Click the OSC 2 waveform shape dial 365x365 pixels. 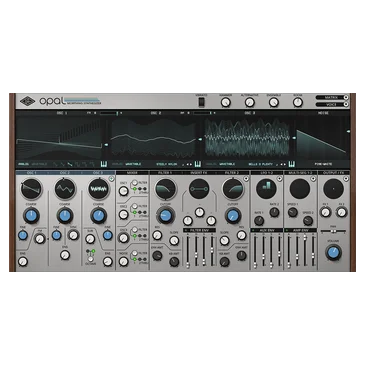point(65,189)
